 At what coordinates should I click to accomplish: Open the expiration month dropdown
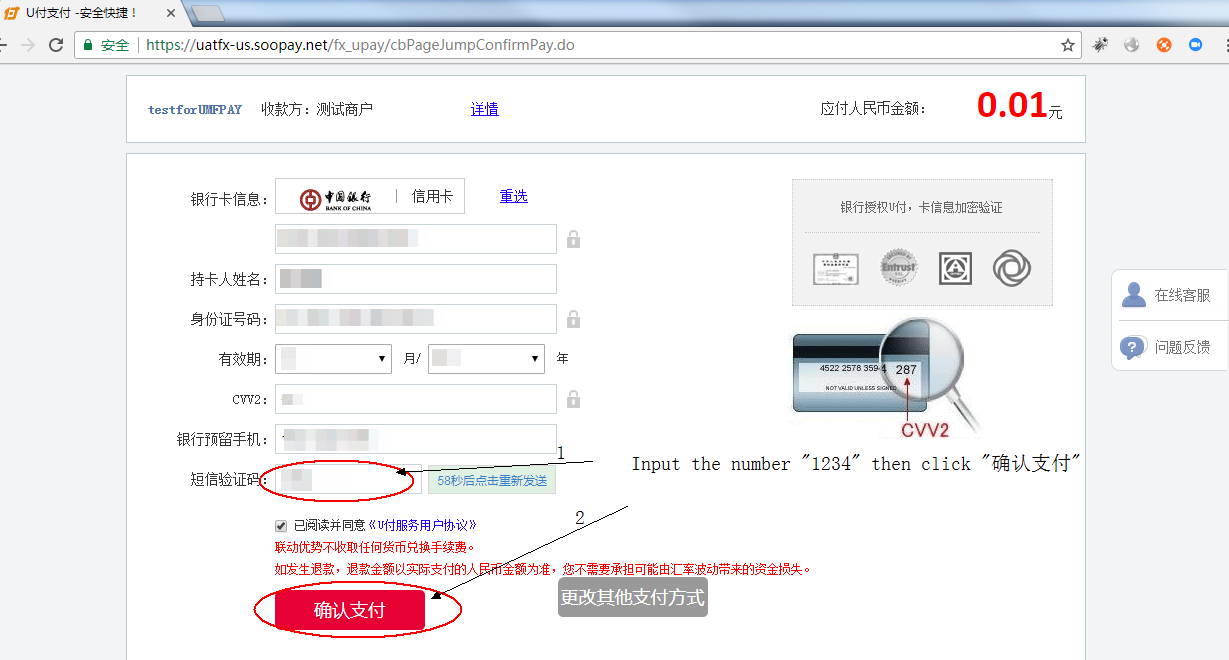(333, 358)
